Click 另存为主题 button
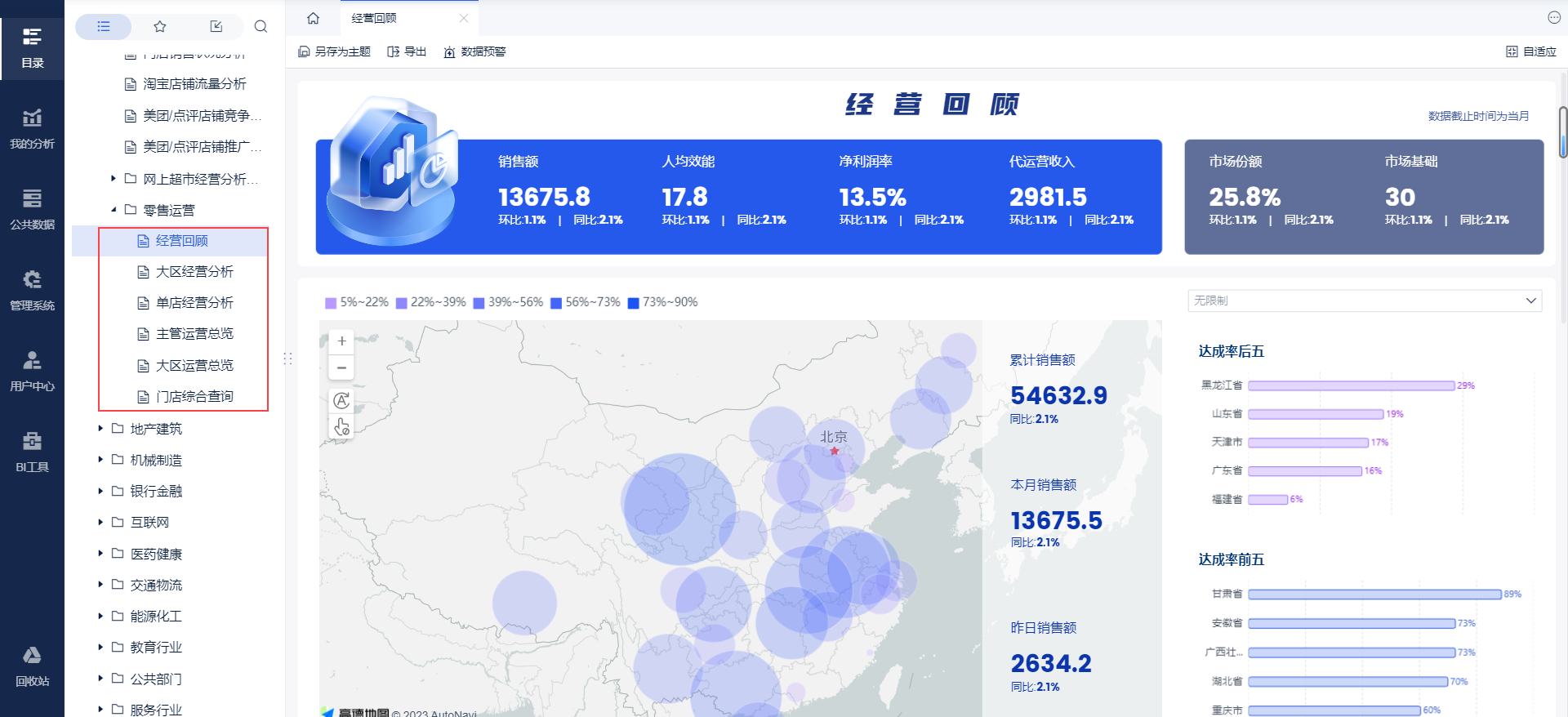Viewport: 1568px width, 717px height. [335, 51]
